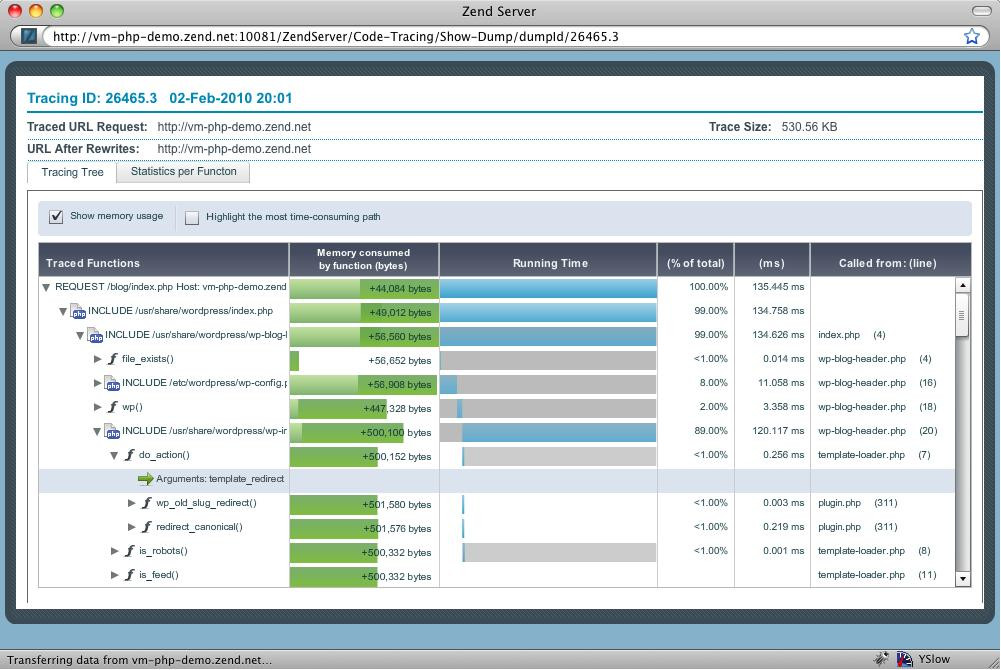This screenshot has width=1001, height=670.
Task: Expand the is_robots() node
Action: (x=115, y=551)
